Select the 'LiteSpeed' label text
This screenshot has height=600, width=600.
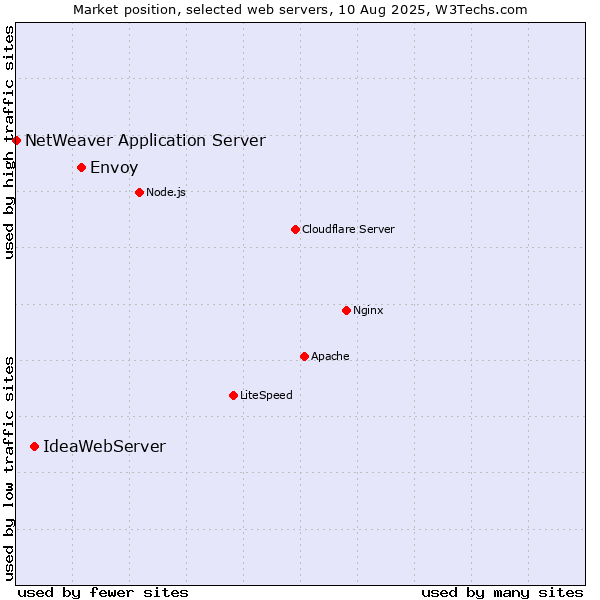coord(266,395)
